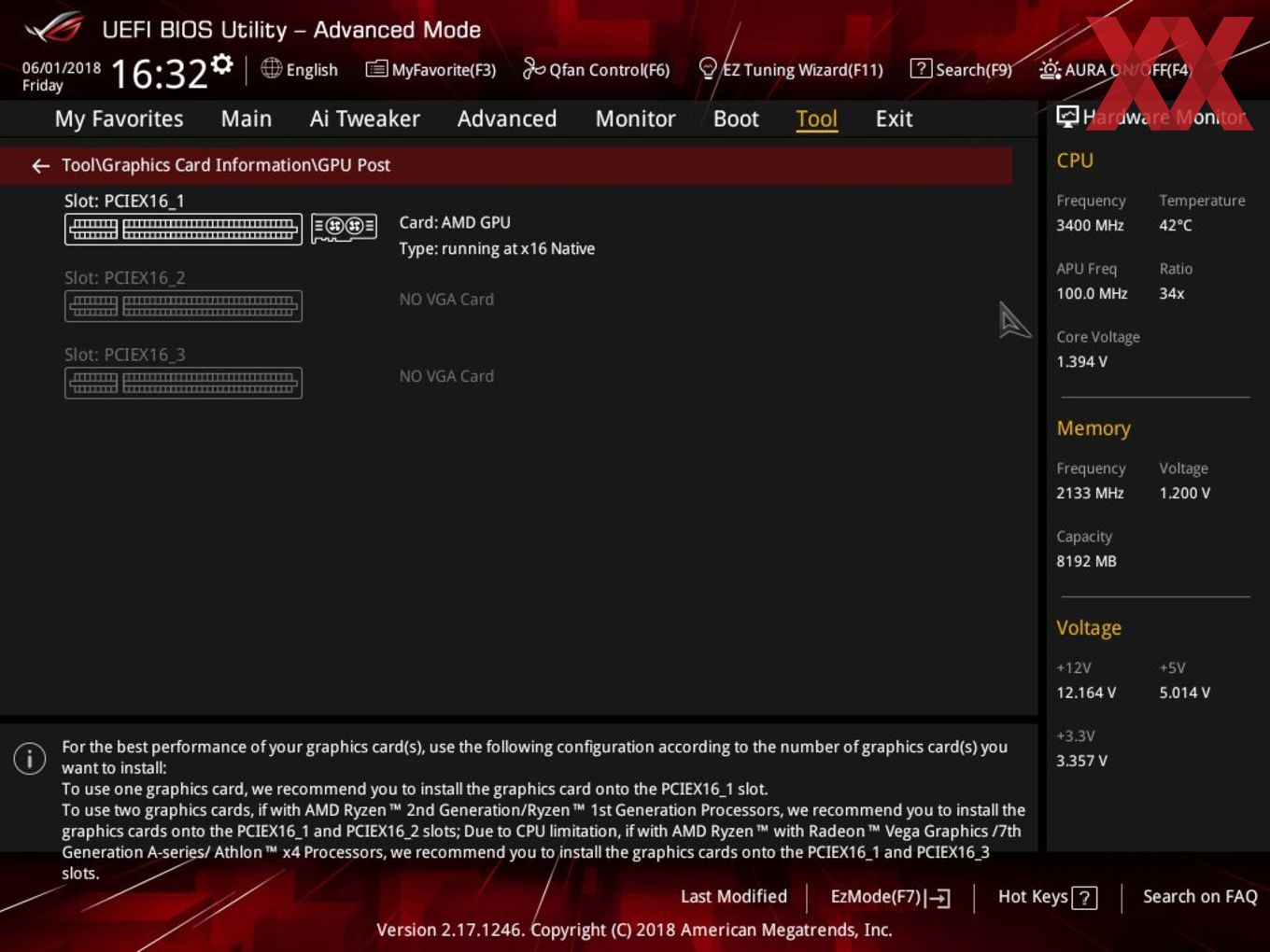Open the Monitor tab

click(x=635, y=119)
